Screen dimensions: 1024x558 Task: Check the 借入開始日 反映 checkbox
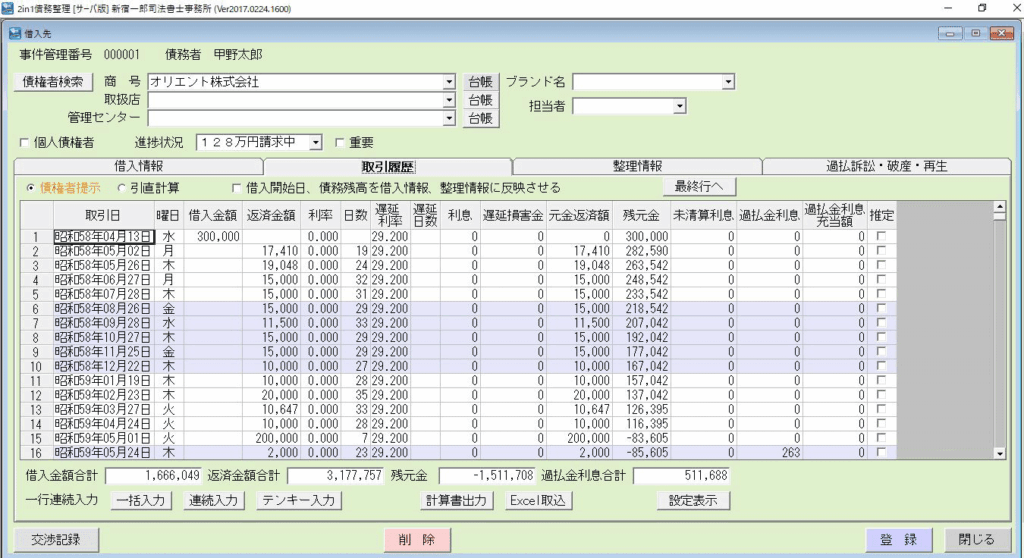(x=237, y=187)
